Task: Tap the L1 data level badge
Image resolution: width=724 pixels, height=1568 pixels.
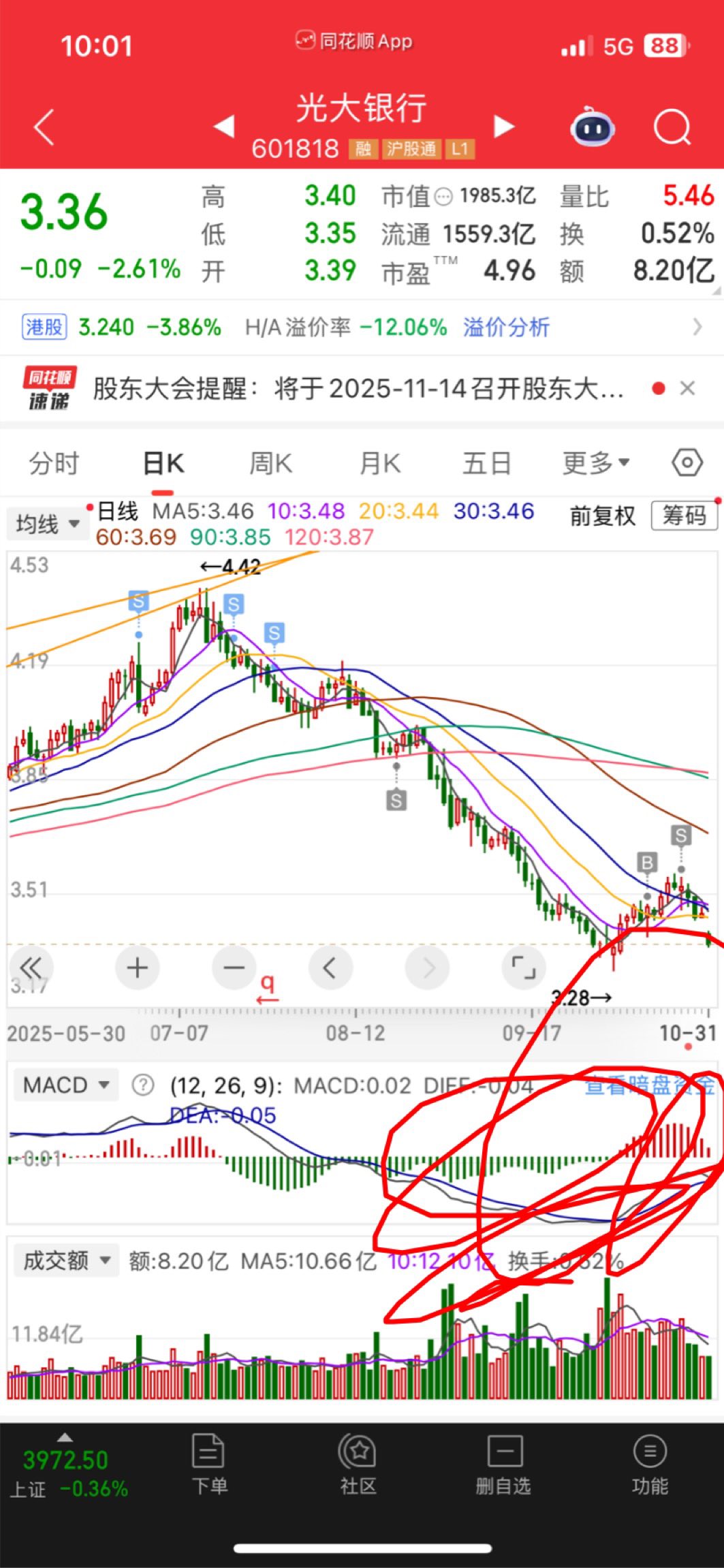Action: point(460,149)
